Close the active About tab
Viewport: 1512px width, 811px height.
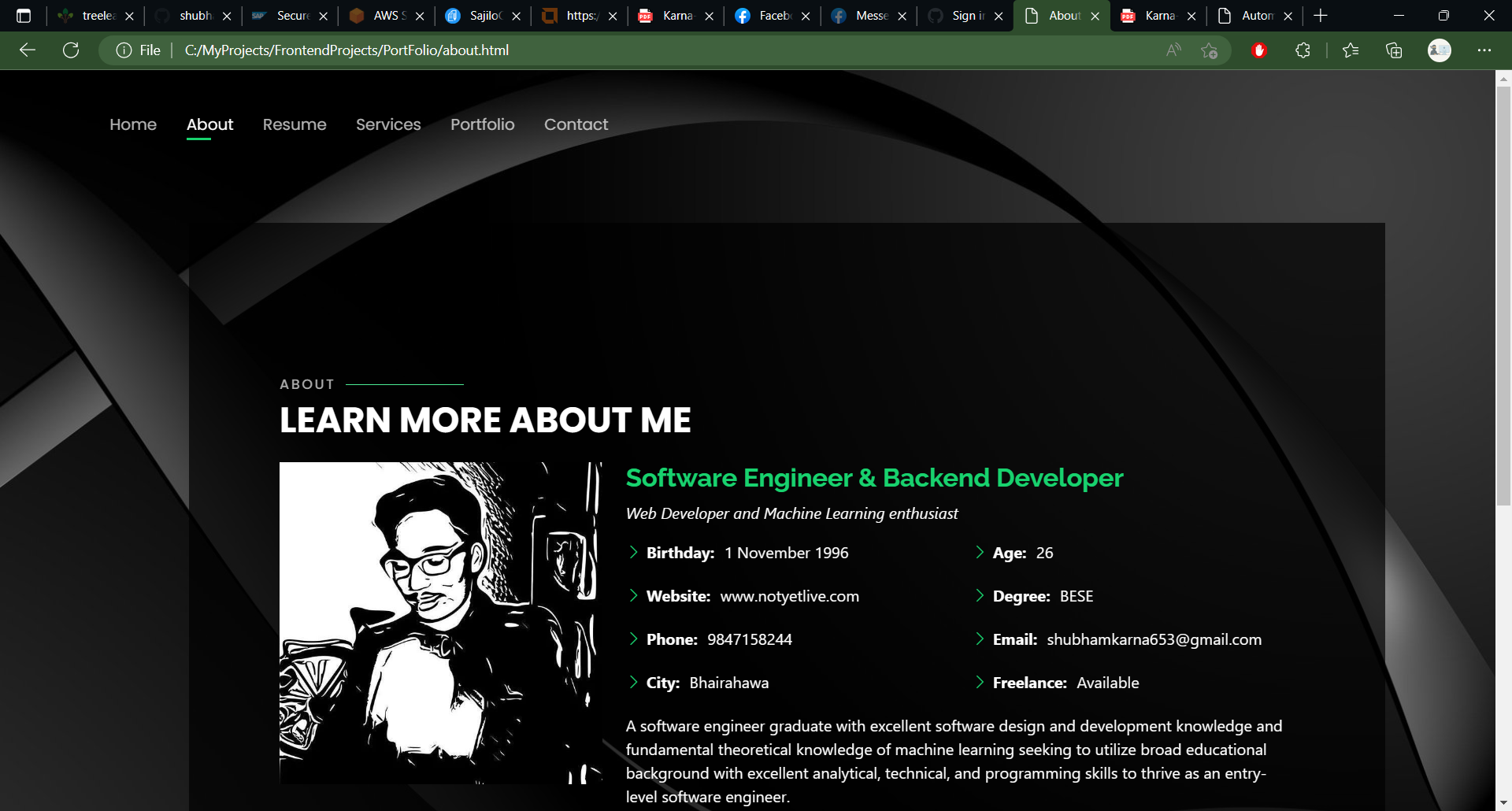(1095, 16)
